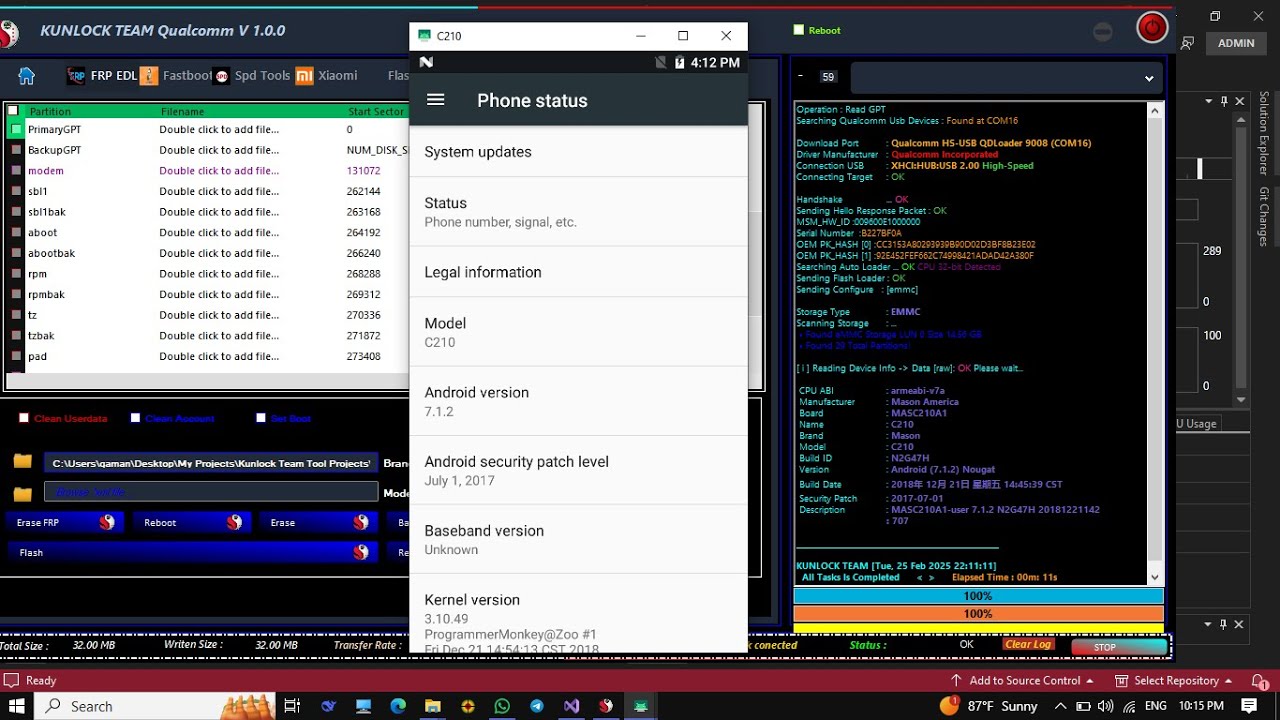Click the firmware folder path field
1280x720 pixels.
pos(211,463)
